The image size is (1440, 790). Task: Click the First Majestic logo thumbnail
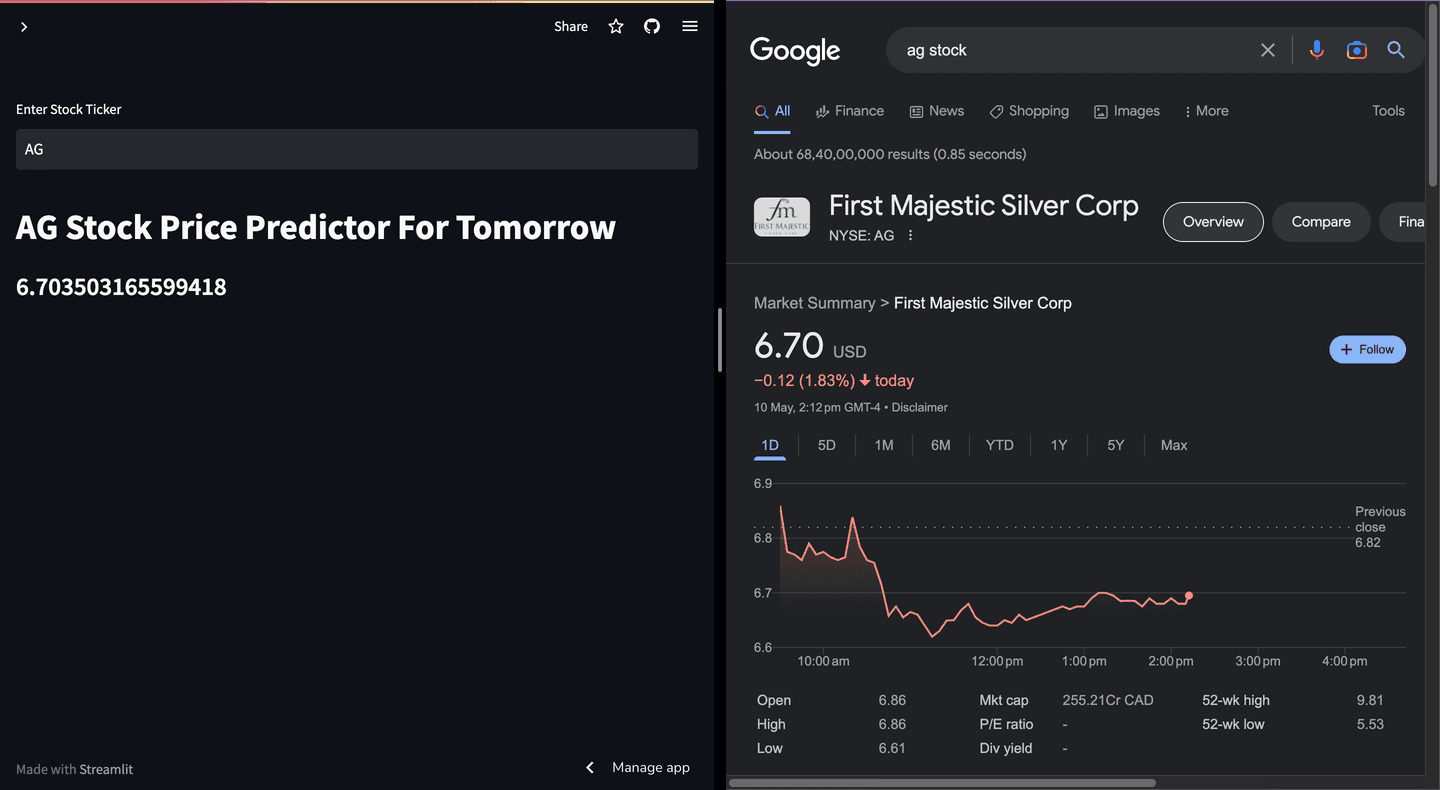782,217
